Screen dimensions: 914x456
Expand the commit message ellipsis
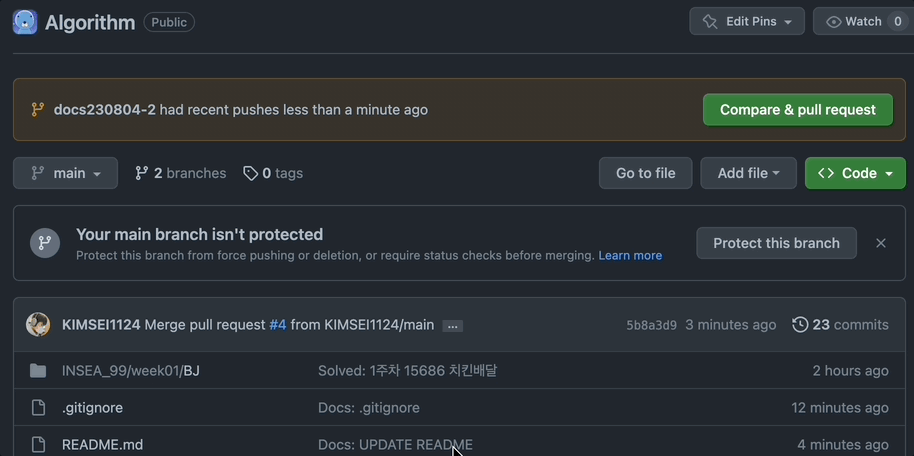[x=452, y=325]
